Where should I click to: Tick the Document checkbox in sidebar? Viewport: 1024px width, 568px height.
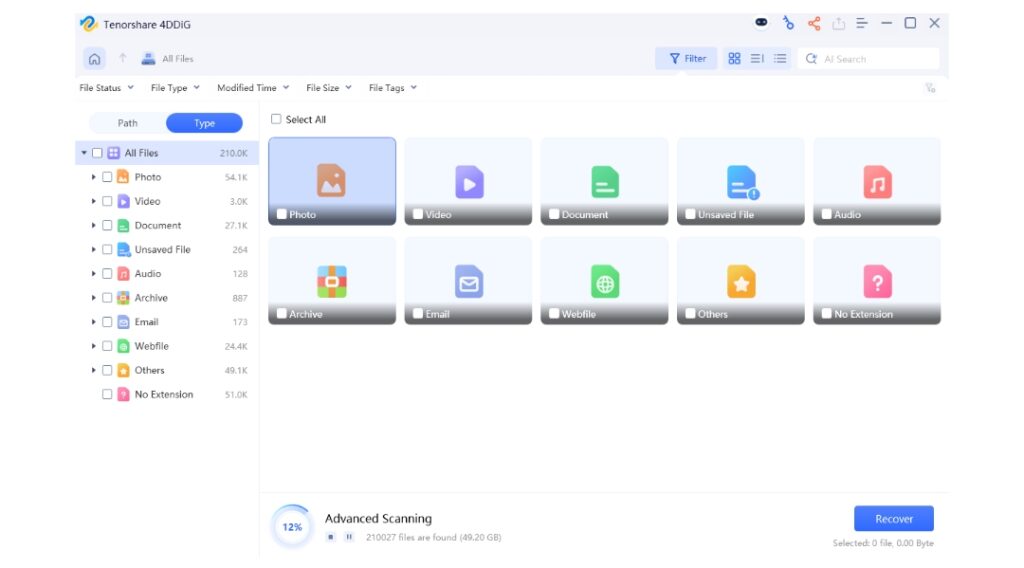[x=107, y=225]
